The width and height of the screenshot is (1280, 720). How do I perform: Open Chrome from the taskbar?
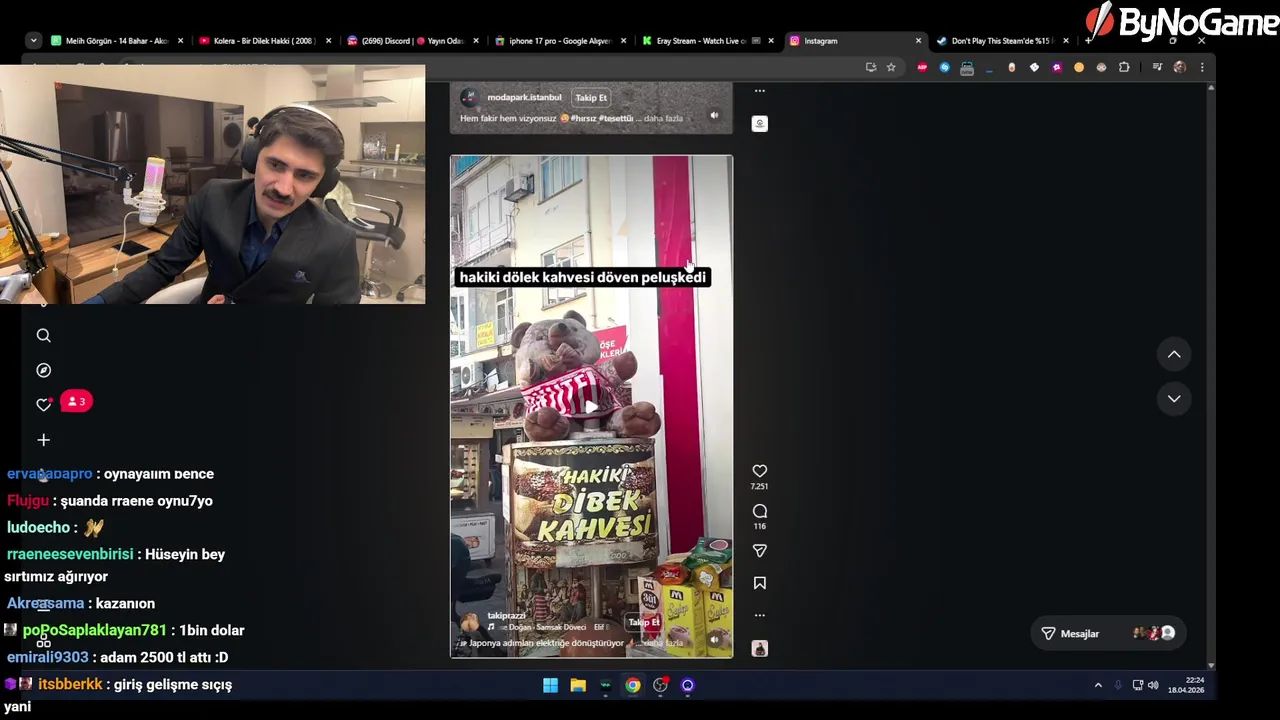[x=633, y=685]
